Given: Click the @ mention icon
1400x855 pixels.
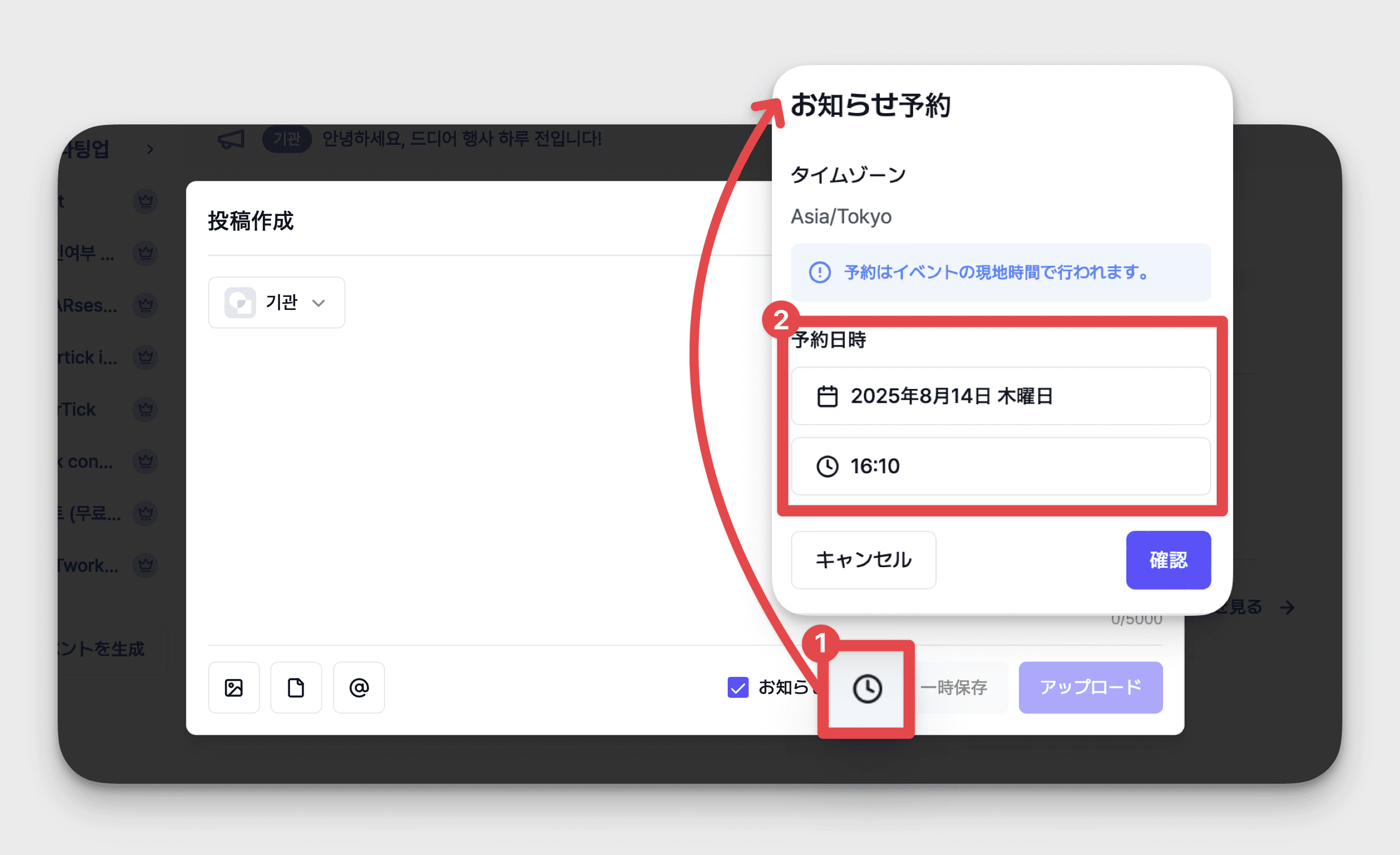Looking at the screenshot, I should click(358, 688).
